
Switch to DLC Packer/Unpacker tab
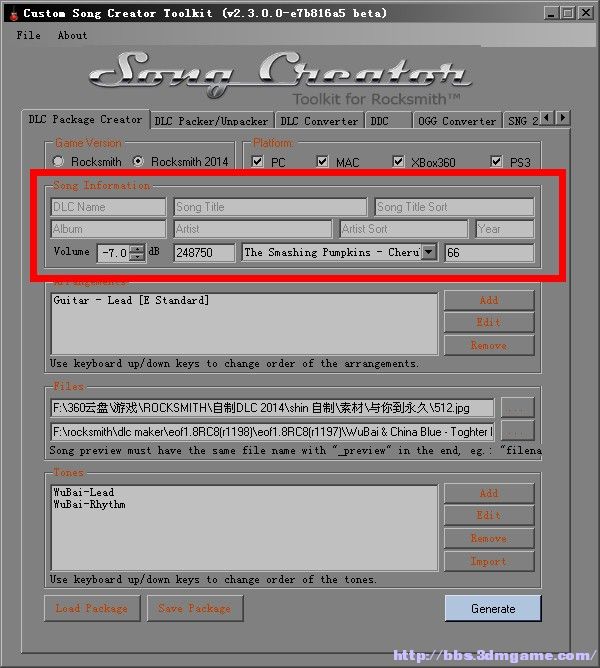click(211, 121)
